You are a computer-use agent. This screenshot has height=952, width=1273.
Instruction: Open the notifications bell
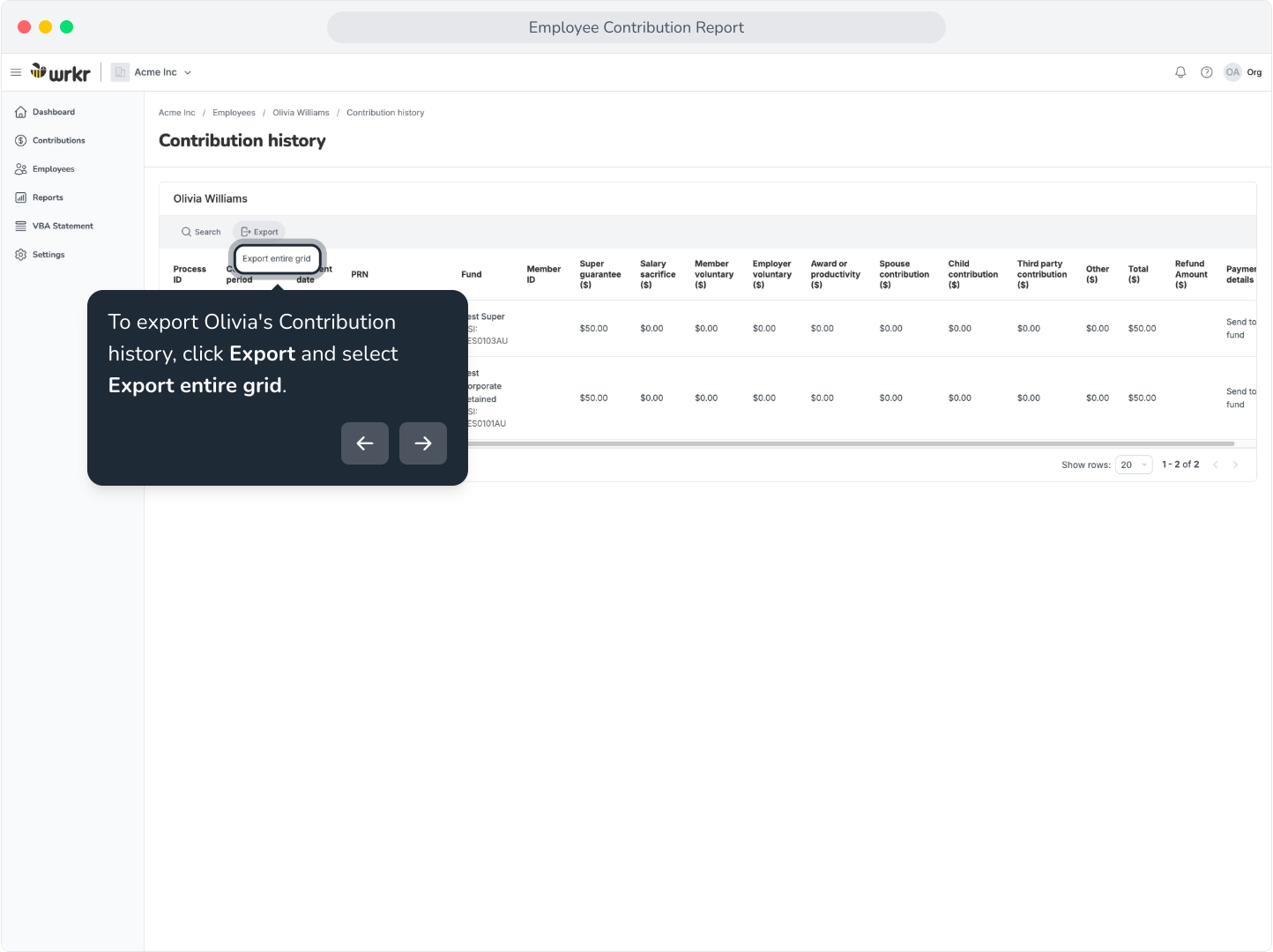coord(1180,72)
